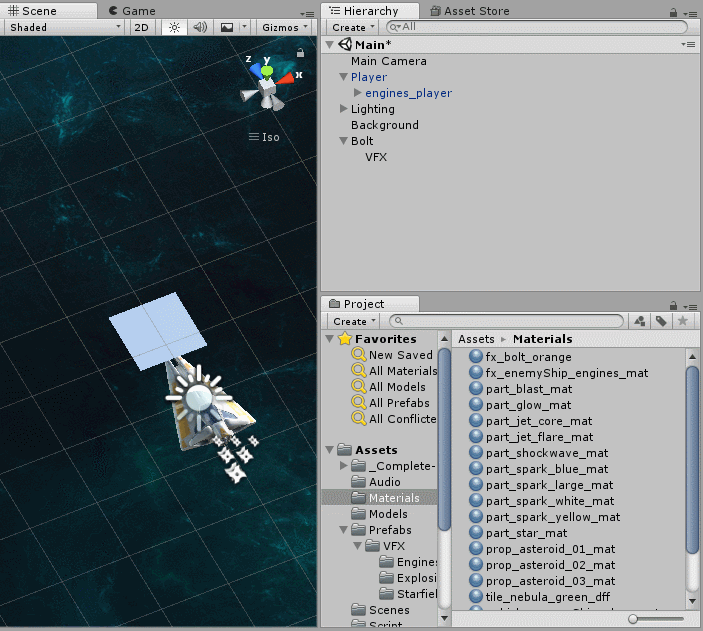Collapse Favorites section arrow
The height and width of the screenshot is (631, 703).
click(x=330, y=339)
